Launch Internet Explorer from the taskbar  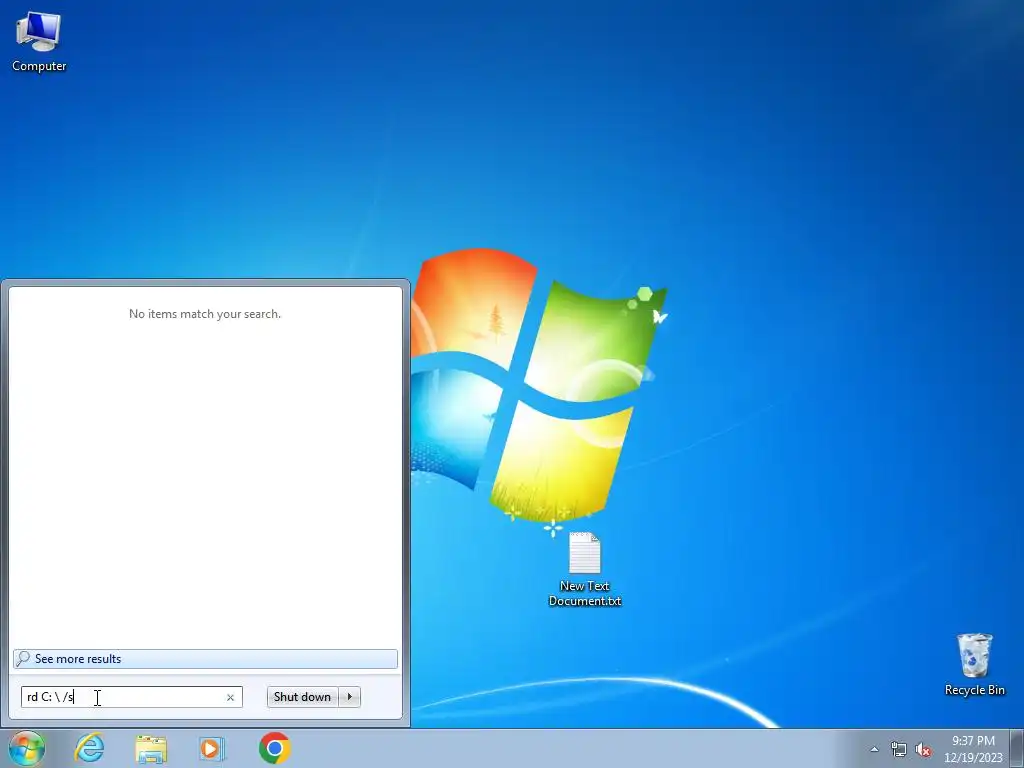tap(89, 748)
